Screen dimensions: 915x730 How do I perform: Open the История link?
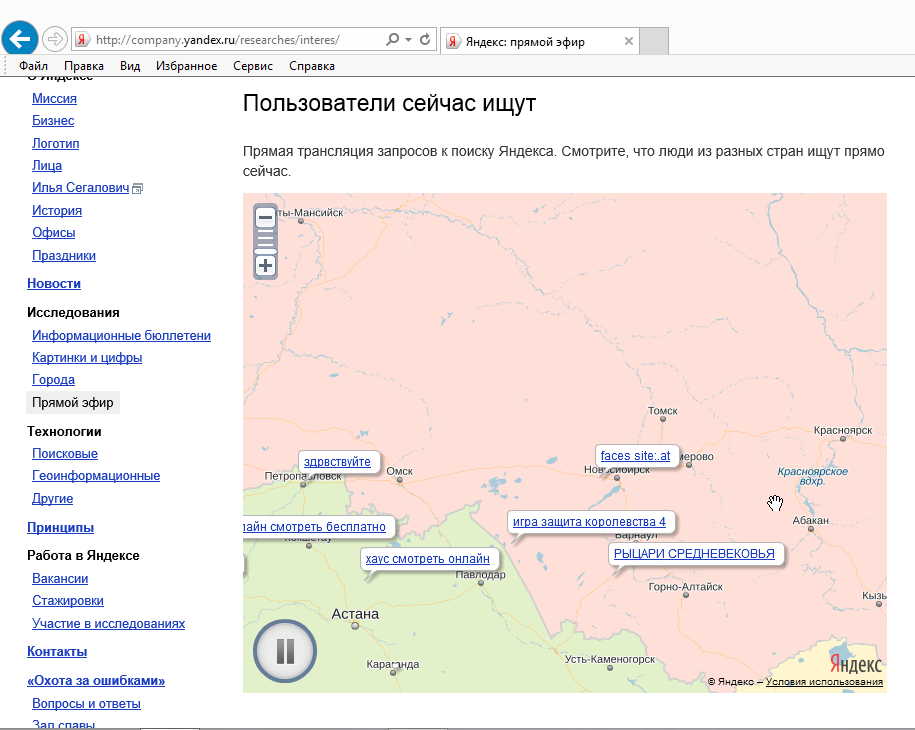click(57, 211)
